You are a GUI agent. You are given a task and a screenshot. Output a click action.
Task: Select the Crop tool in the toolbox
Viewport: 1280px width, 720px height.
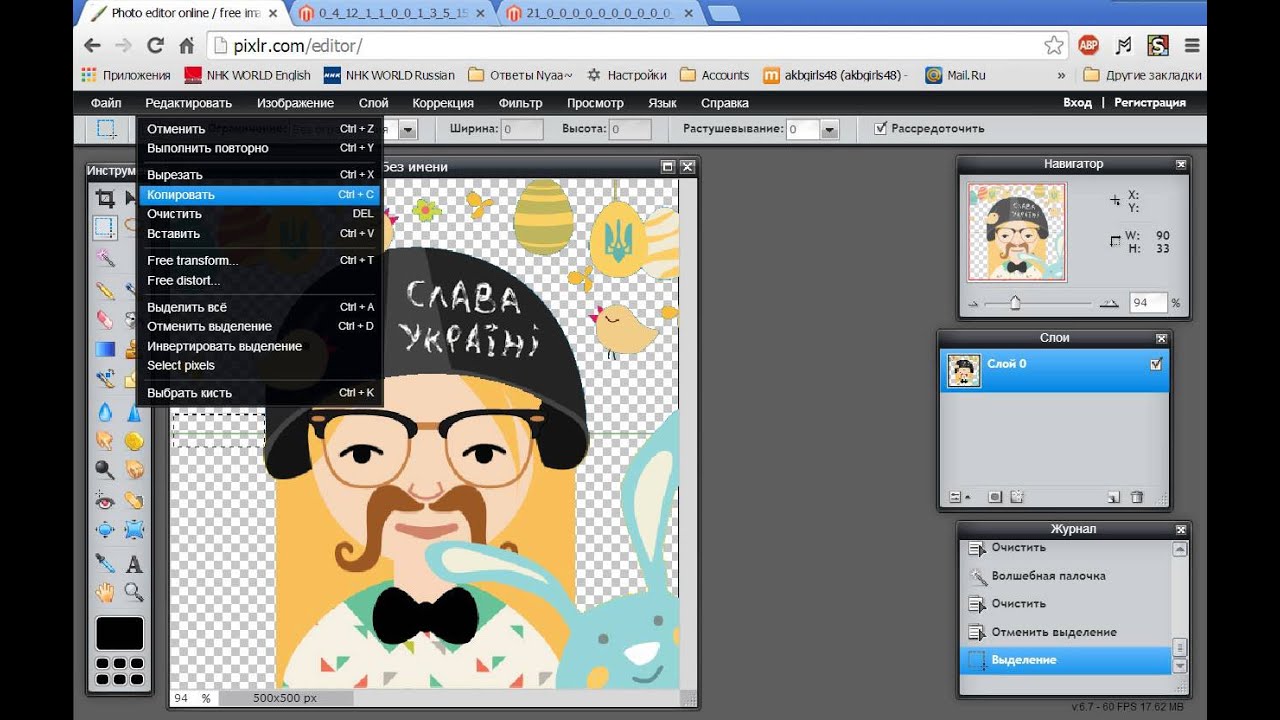point(105,198)
